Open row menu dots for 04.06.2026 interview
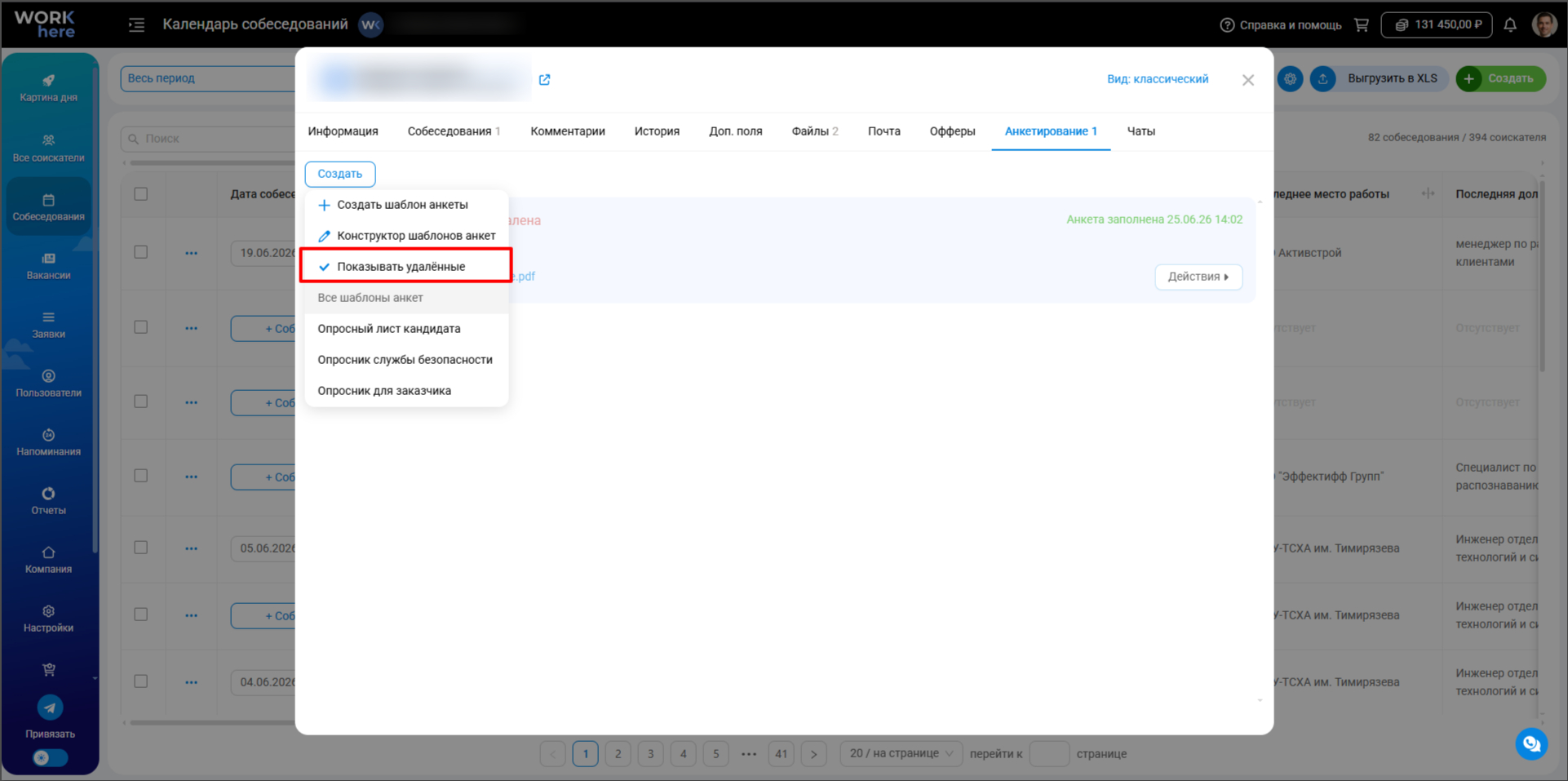1568x781 pixels. click(x=191, y=682)
